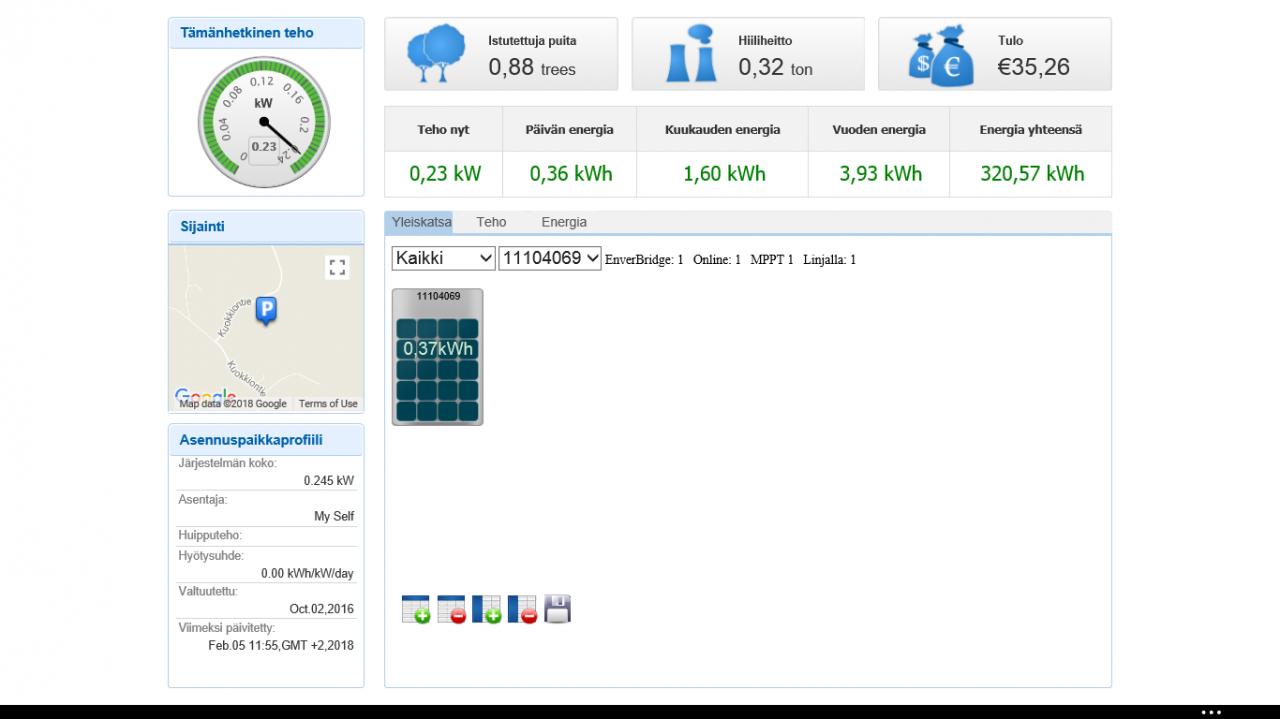Click the 0.245 kW system size value
The height and width of the screenshot is (719, 1280).
[x=329, y=481]
